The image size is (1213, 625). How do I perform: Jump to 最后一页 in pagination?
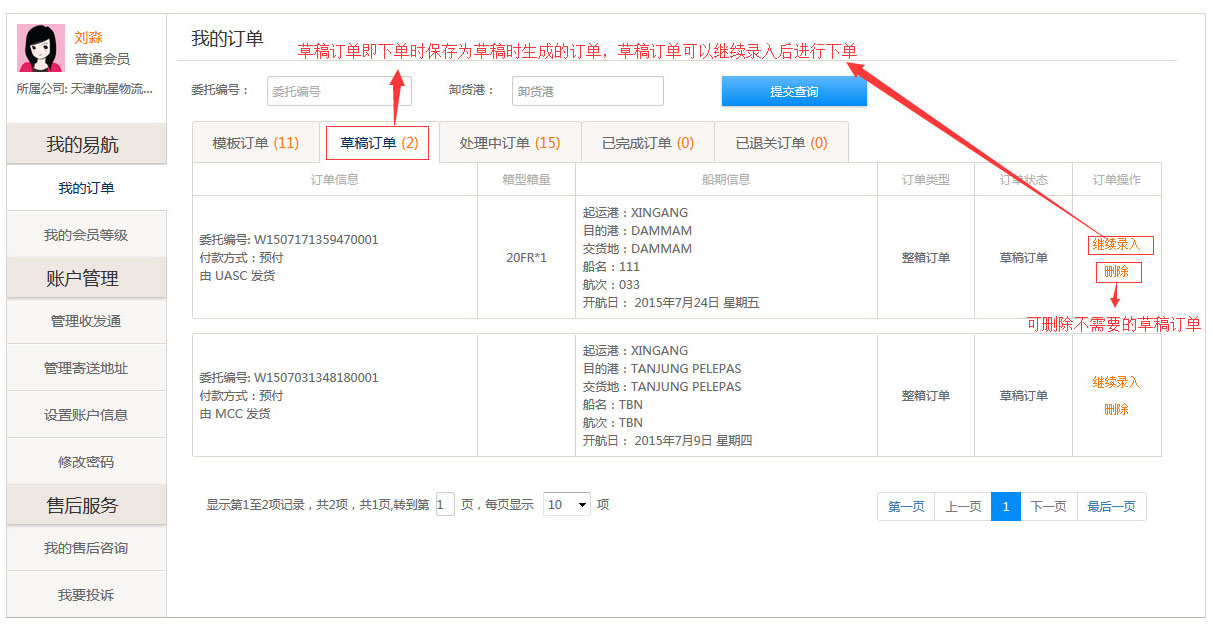coord(1111,507)
